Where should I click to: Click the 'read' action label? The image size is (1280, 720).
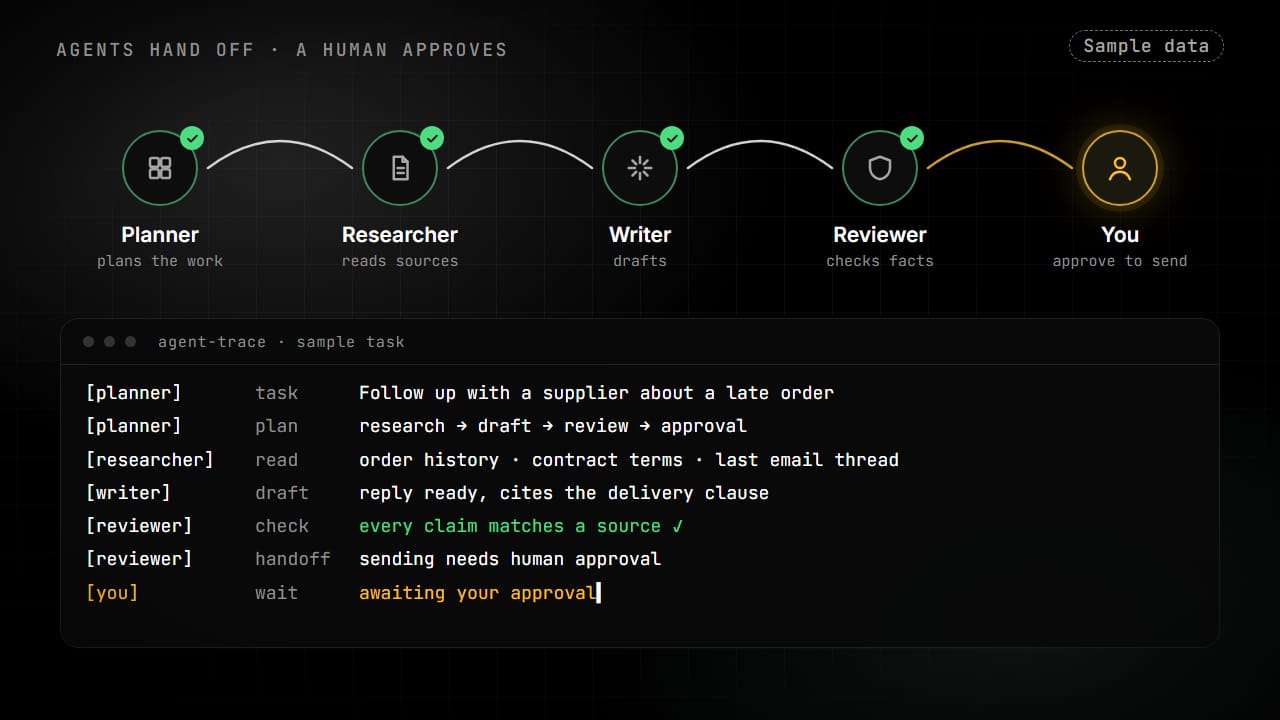pos(277,460)
